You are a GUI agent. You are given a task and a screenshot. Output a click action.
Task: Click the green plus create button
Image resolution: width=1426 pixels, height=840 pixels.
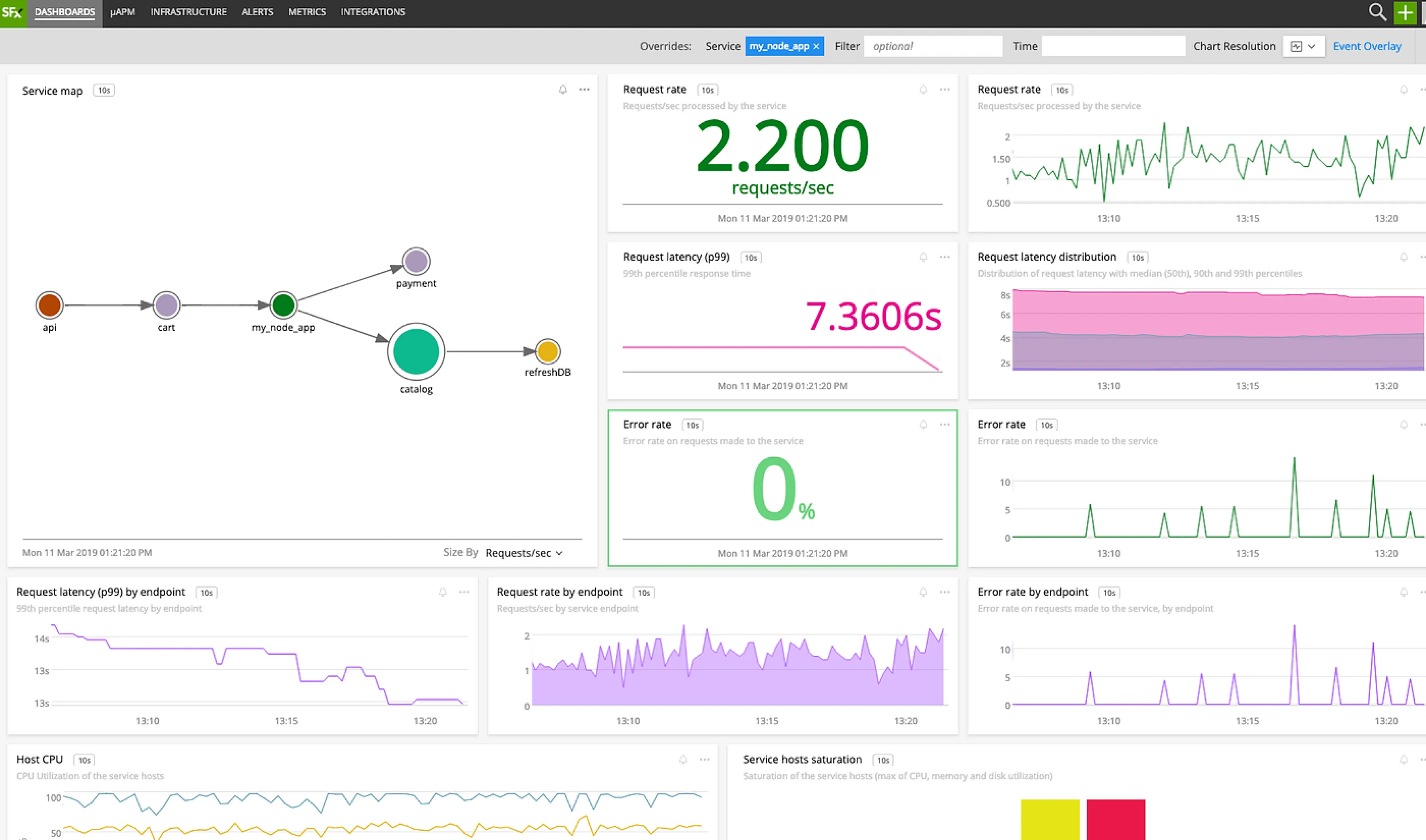pos(1405,12)
